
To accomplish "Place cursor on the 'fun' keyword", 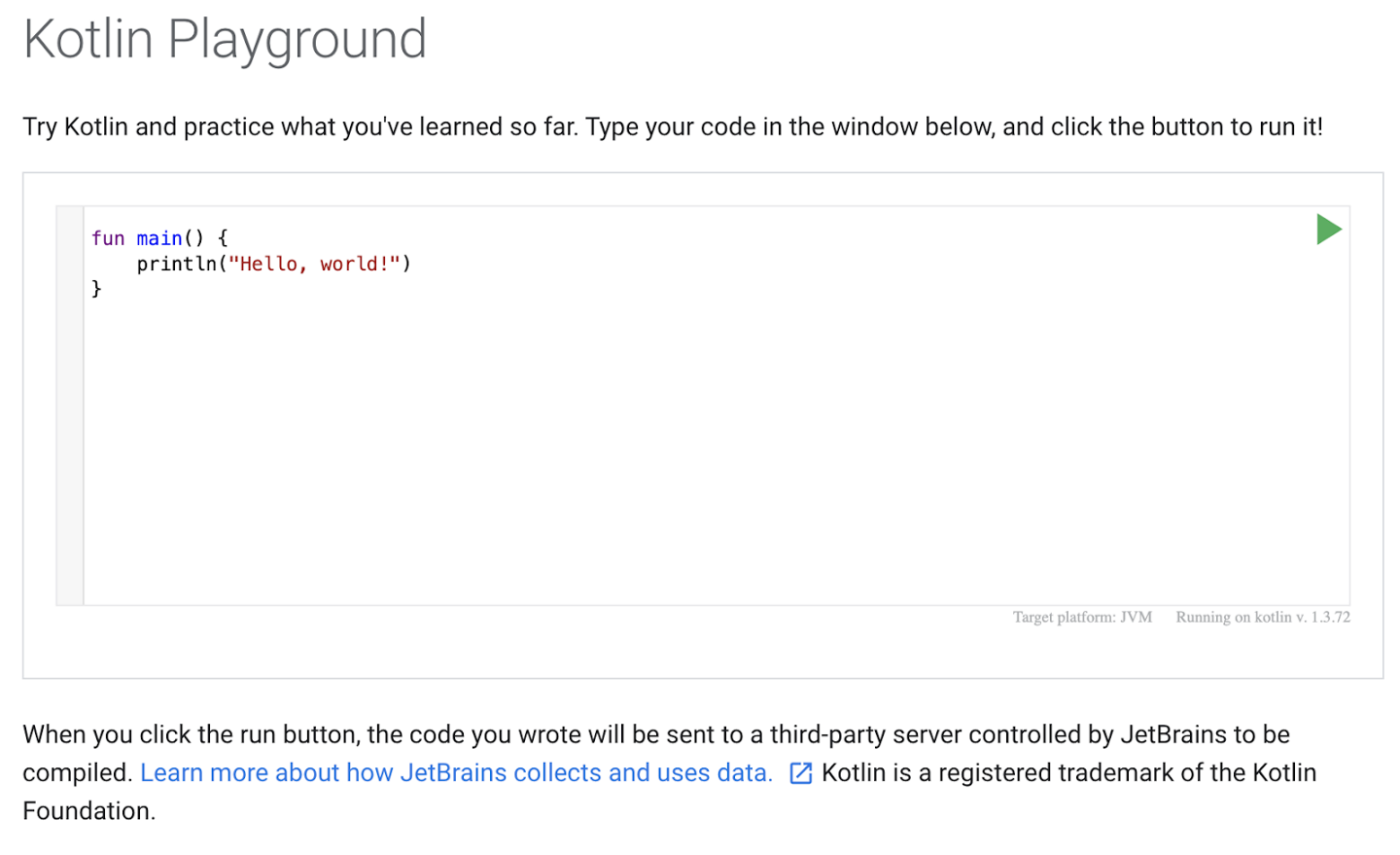I will pyautogui.click(x=108, y=238).
